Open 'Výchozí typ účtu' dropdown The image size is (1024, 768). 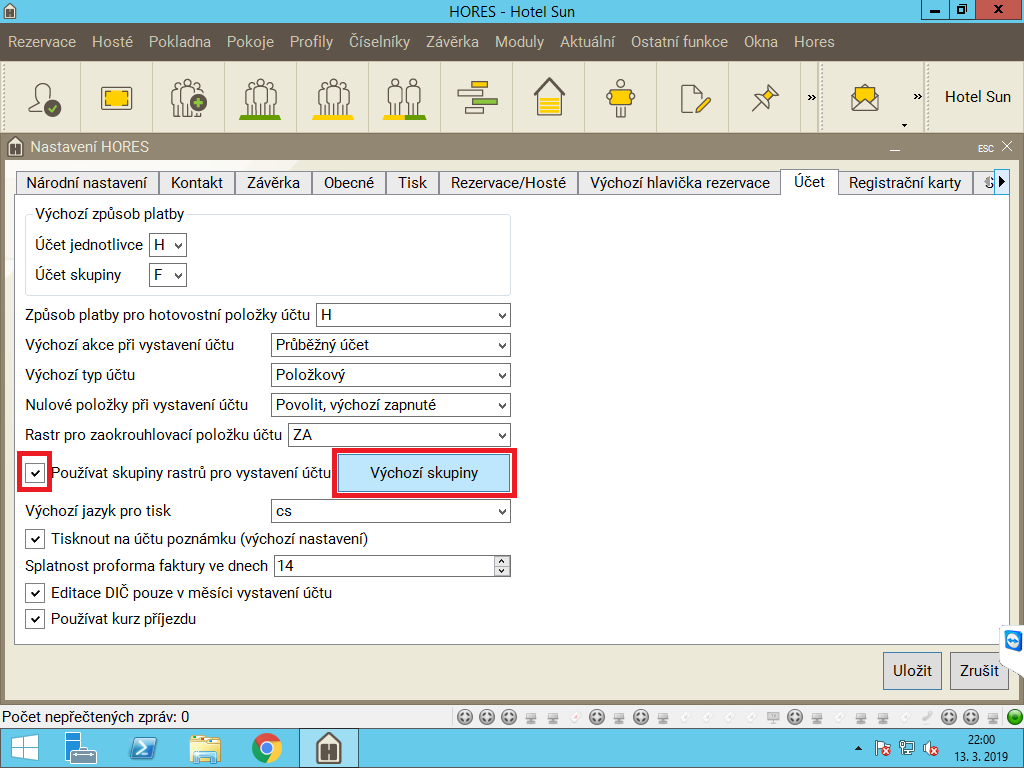tap(391, 375)
